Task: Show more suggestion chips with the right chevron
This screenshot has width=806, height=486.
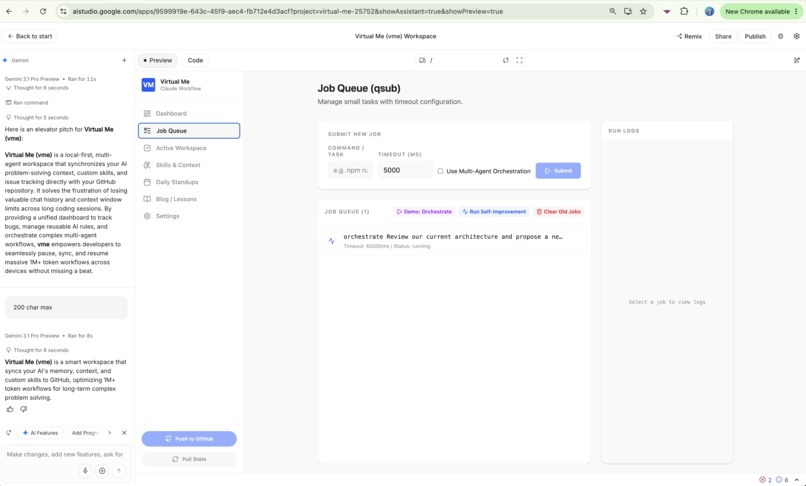Action: coord(109,433)
